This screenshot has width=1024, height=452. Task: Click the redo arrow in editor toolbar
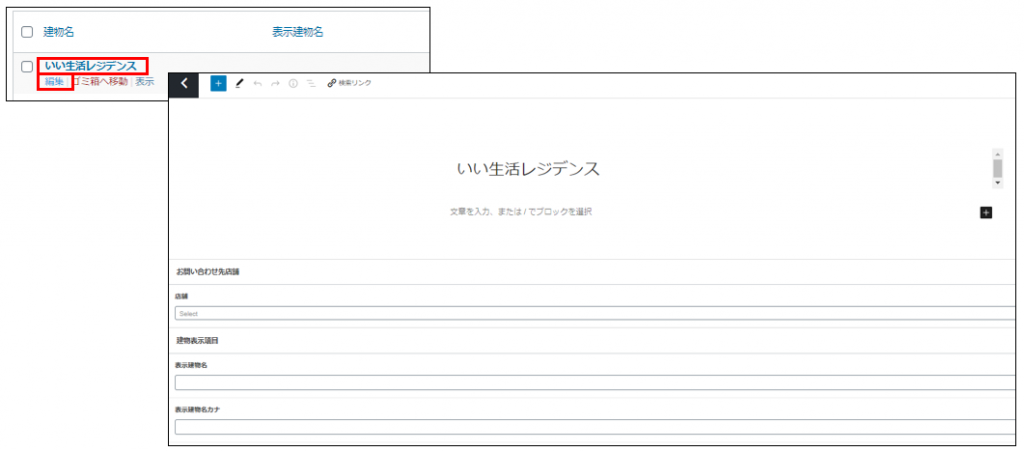click(275, 84)
